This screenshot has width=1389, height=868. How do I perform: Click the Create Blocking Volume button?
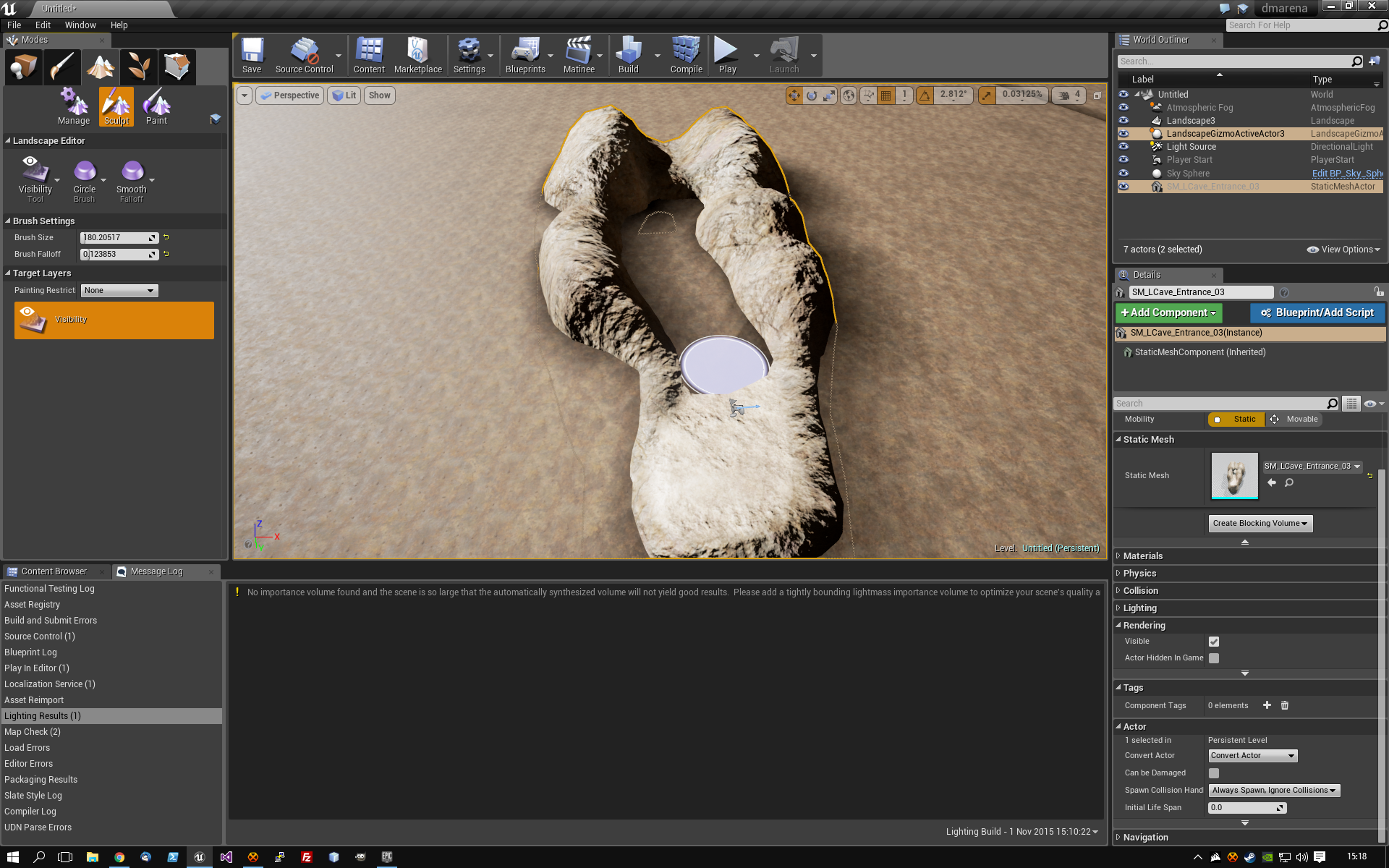pos(1260,524)
